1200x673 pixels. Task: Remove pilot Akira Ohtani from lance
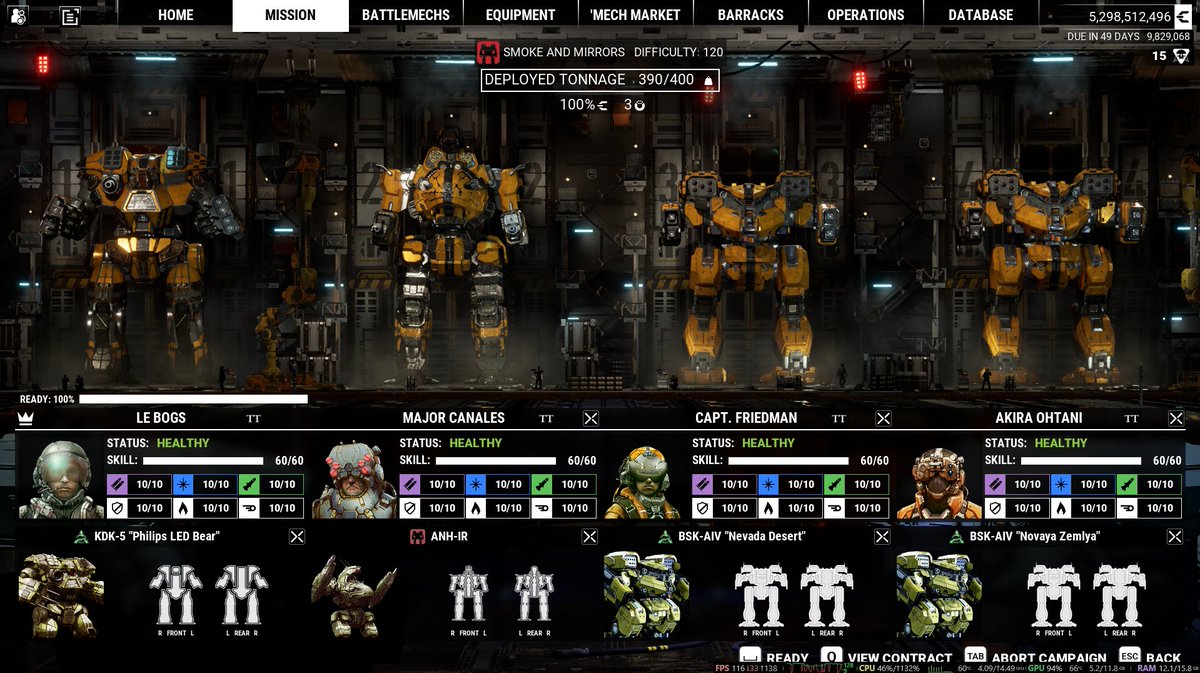pyautogui.click(x=1176, y=419)
